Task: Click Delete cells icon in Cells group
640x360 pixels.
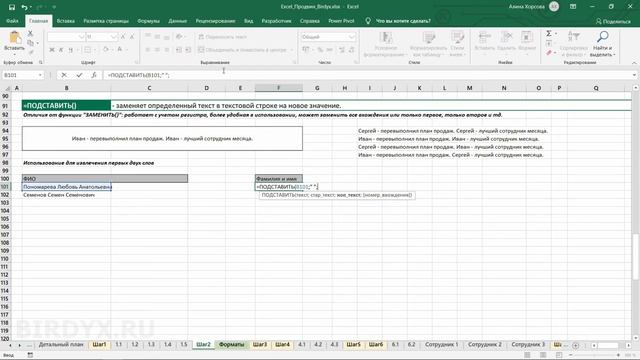Action: coord(506,38)
